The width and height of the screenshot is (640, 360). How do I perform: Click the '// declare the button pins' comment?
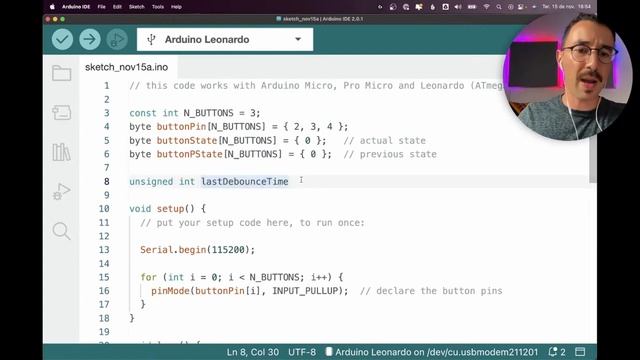click(431, 291)
